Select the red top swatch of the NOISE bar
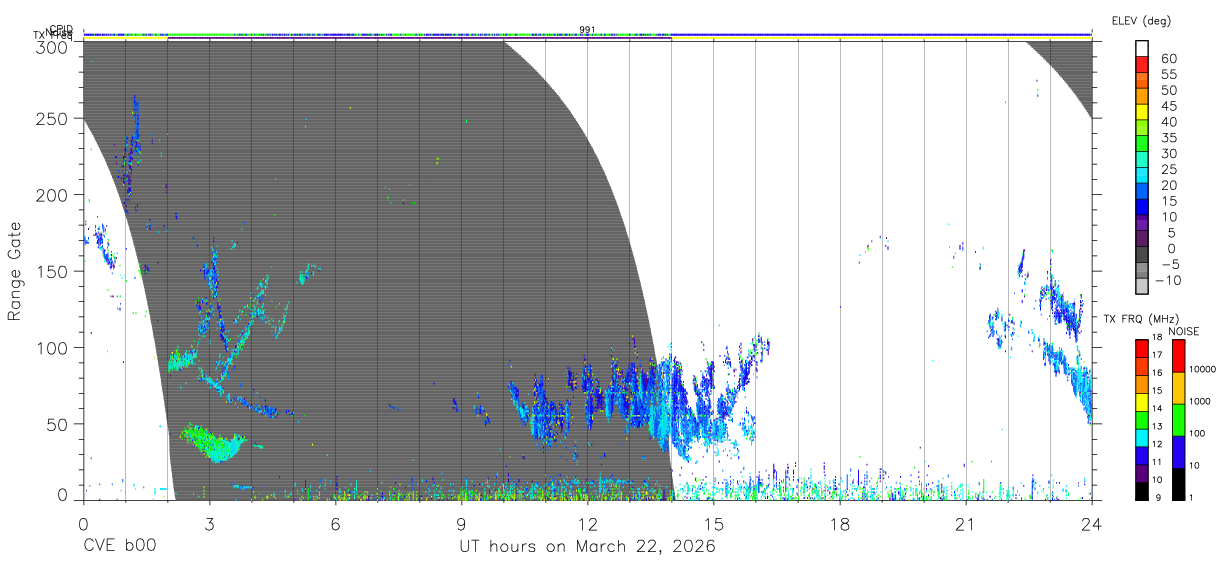The image size is (1228, 567). [1179, 356]
